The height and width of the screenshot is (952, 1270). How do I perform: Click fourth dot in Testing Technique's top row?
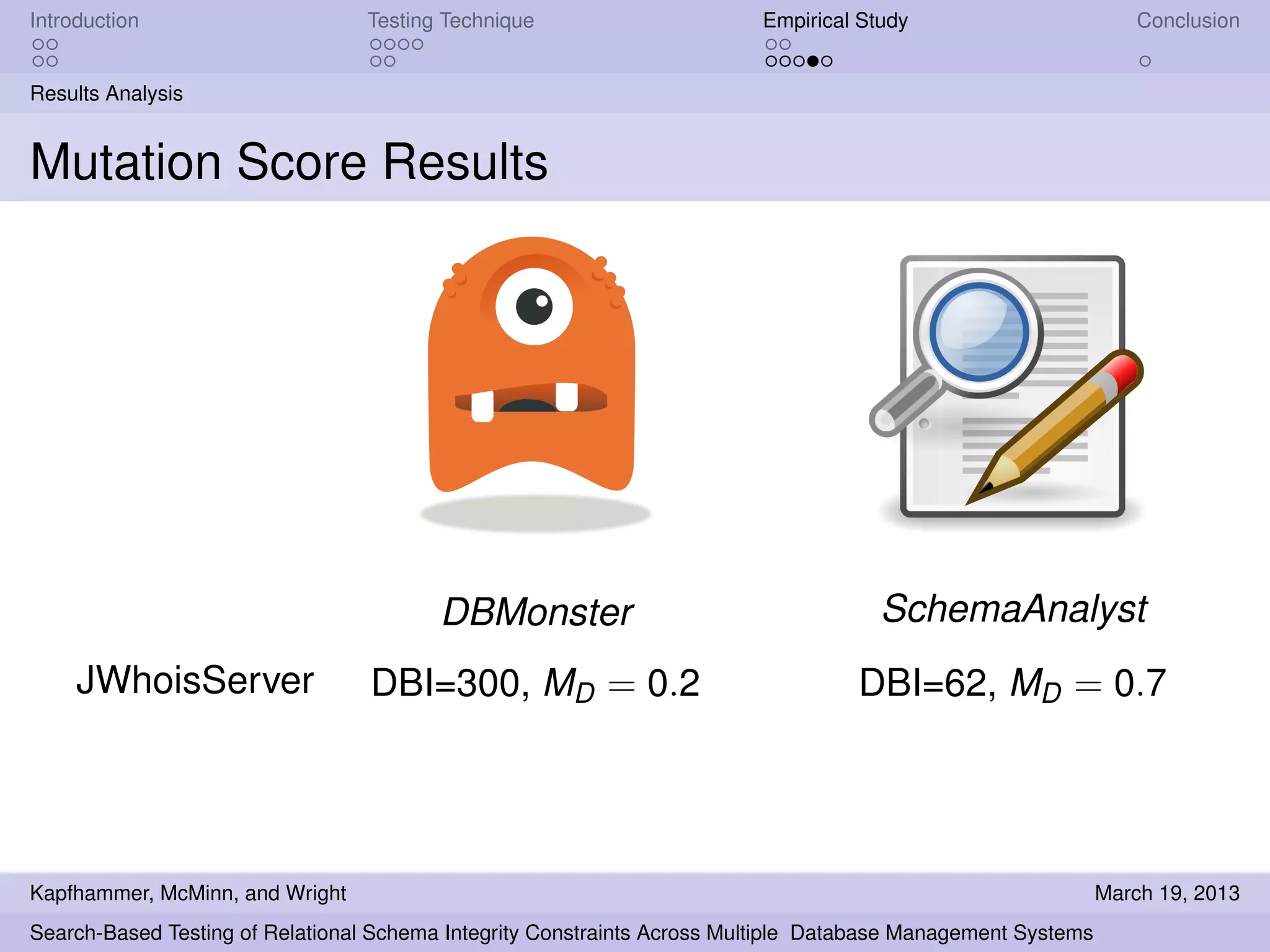point(417,45)
